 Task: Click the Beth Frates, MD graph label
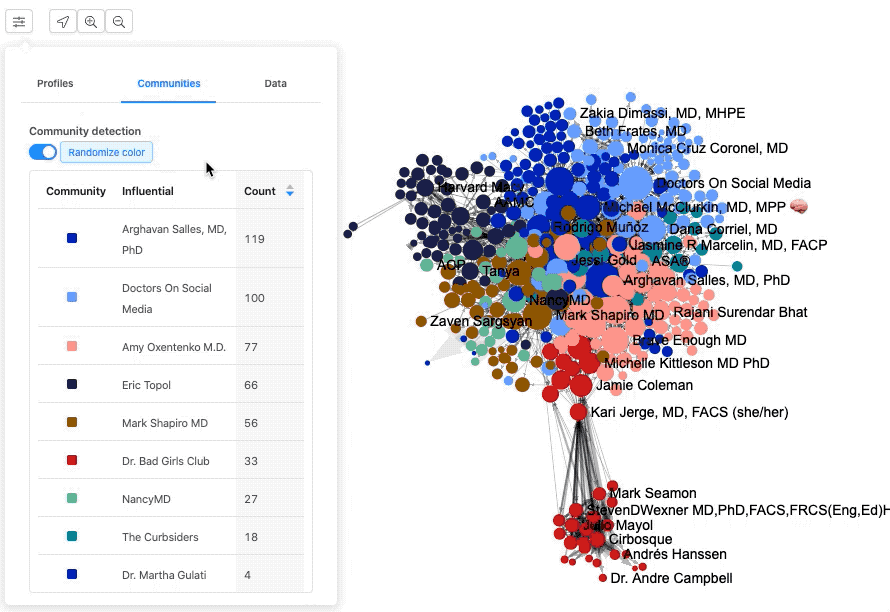tap(636, 131)
